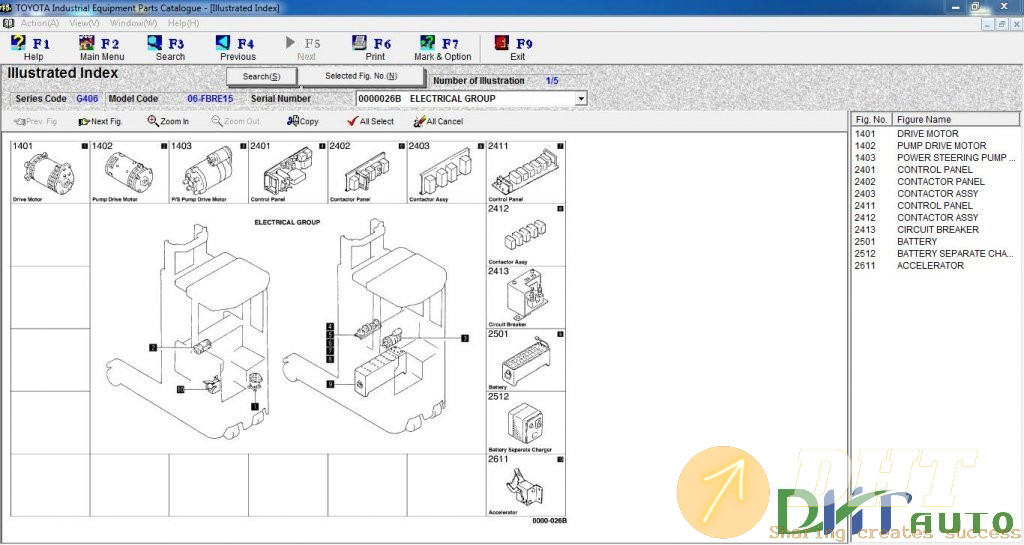Open the Action(A) menu
This screenshot has height=545, width=1024.
39,22
